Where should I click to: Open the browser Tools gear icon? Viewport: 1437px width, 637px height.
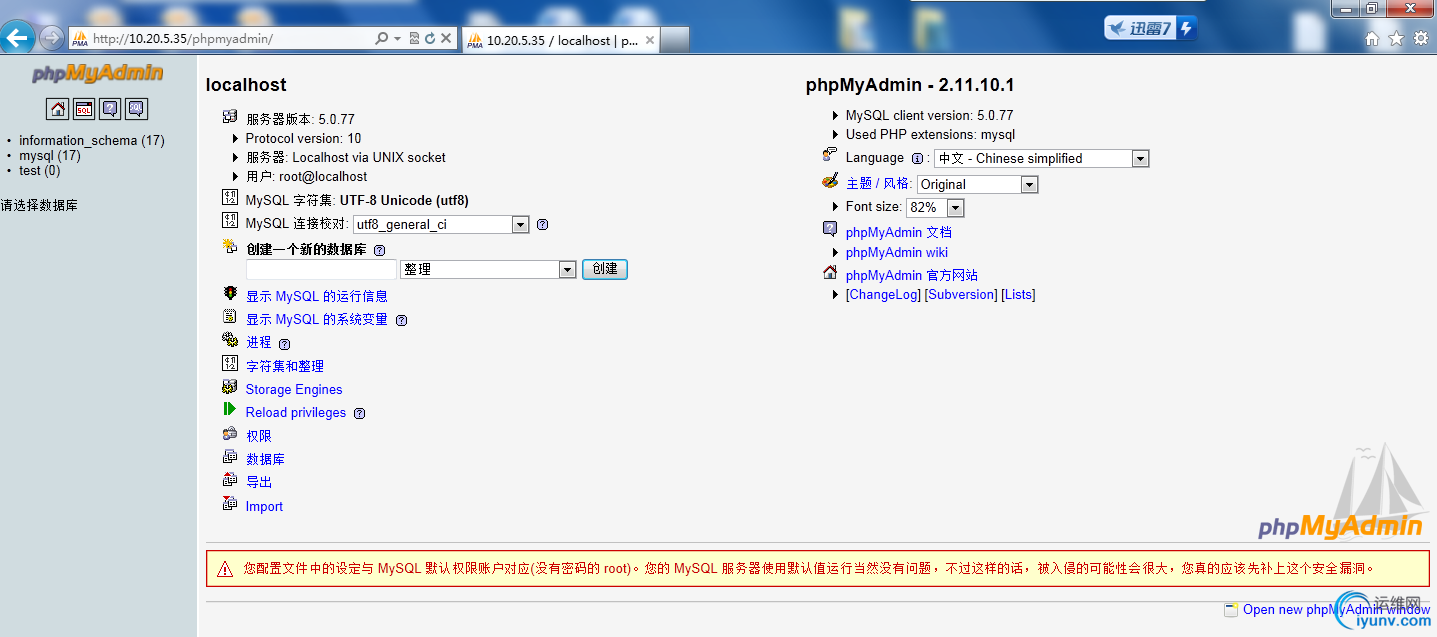tap(1420, 39)
